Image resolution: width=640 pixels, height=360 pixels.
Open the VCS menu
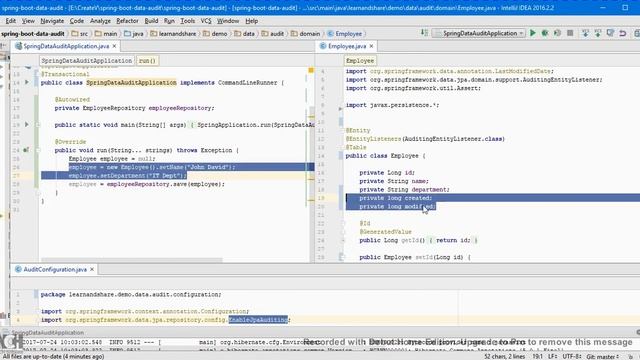point(206,21)
